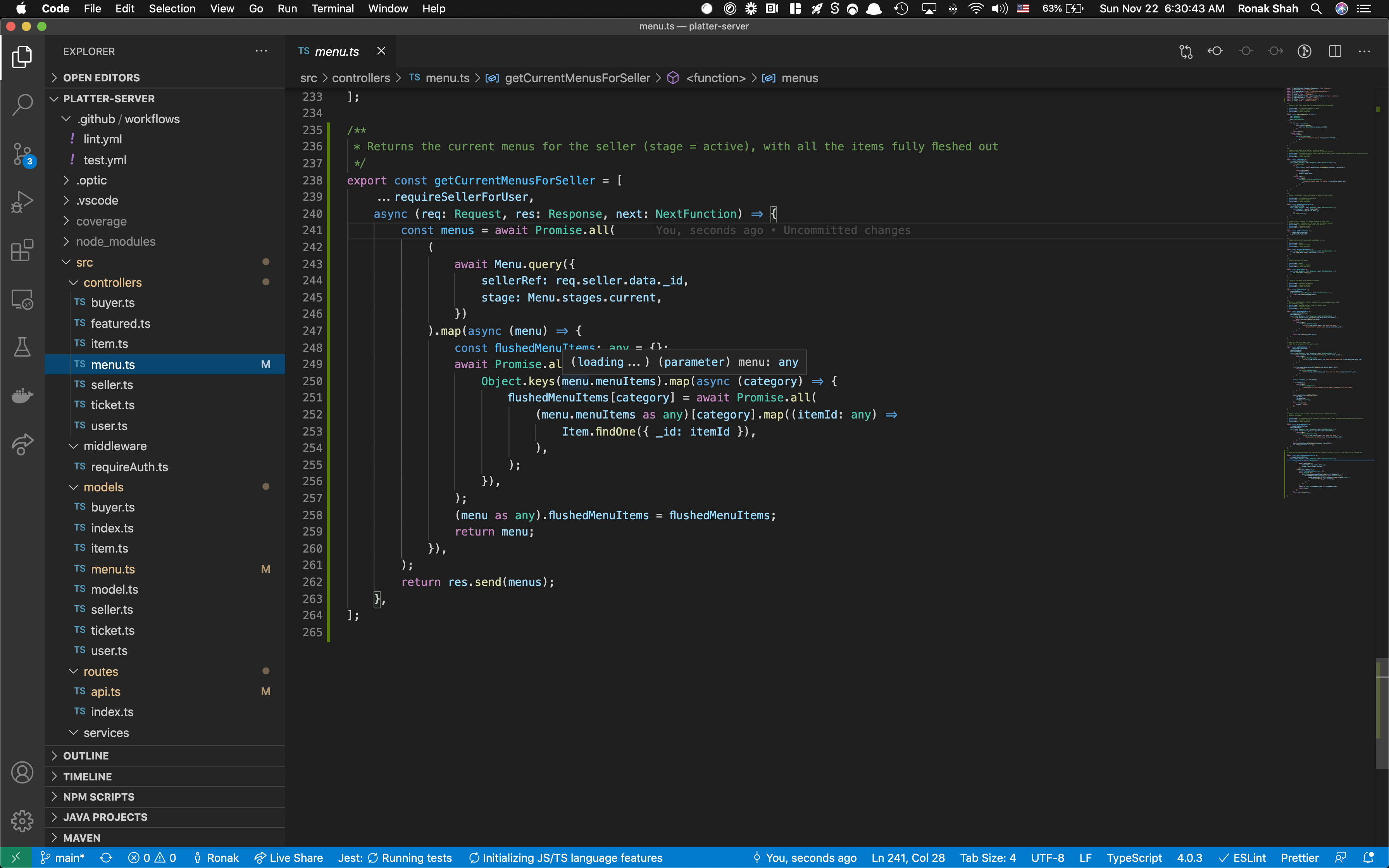Open seller.ts under controllers
This screenshot has width=1389, height=868.
coord(111,385)
